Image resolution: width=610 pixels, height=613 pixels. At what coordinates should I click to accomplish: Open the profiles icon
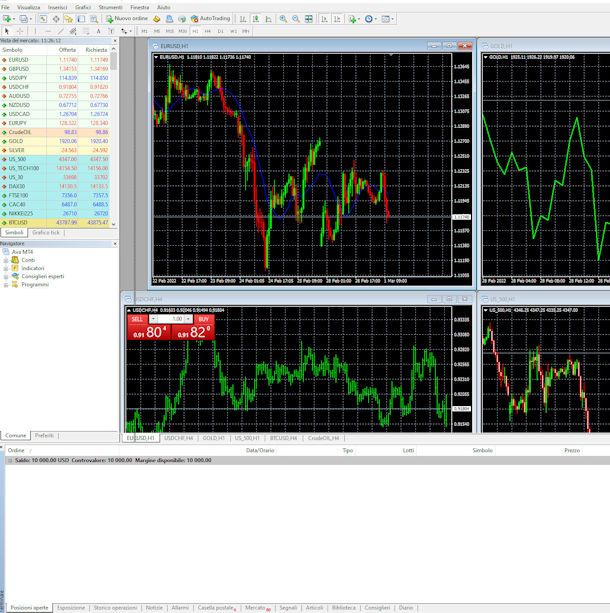(x=24, y=19)
